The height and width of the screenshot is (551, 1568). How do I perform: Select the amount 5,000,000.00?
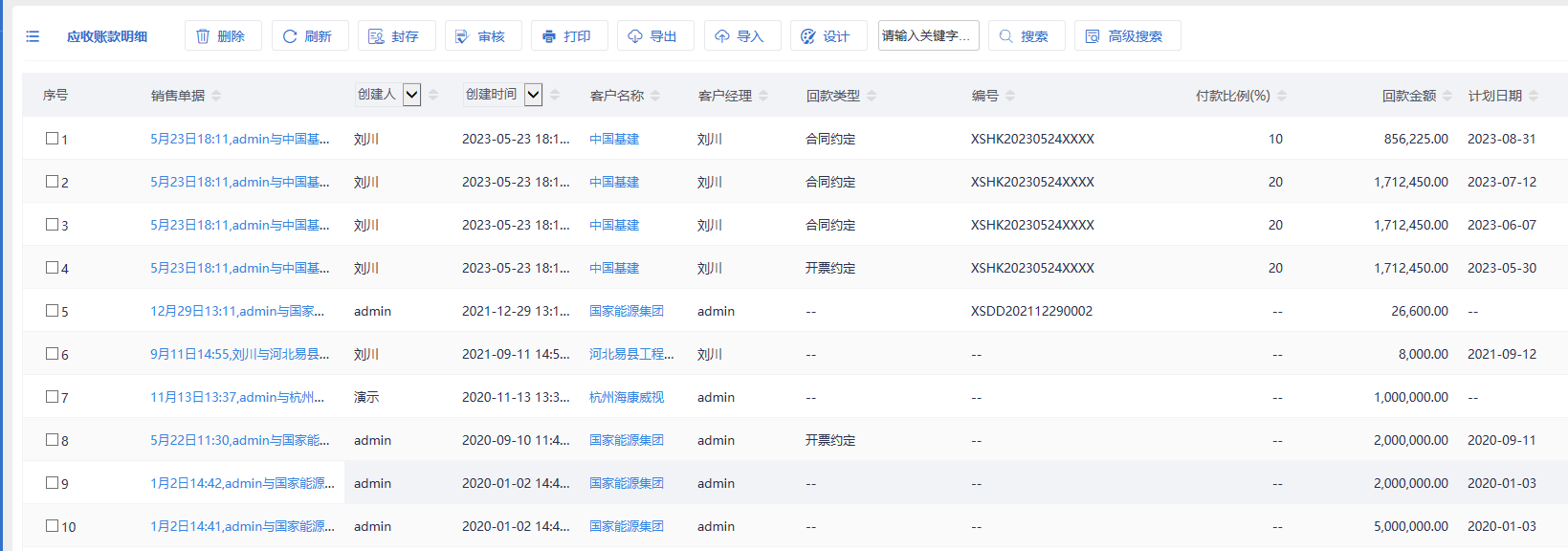[x=1411, y=526]
